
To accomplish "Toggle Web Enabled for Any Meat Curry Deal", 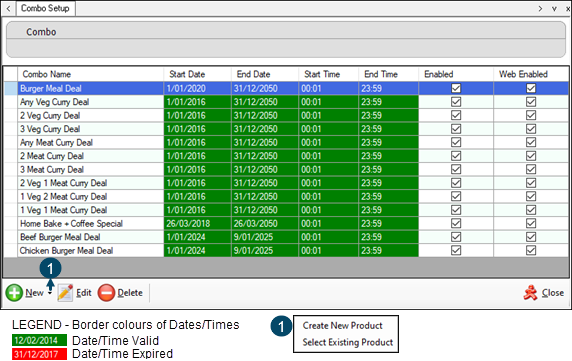I will tap(531, 142).
